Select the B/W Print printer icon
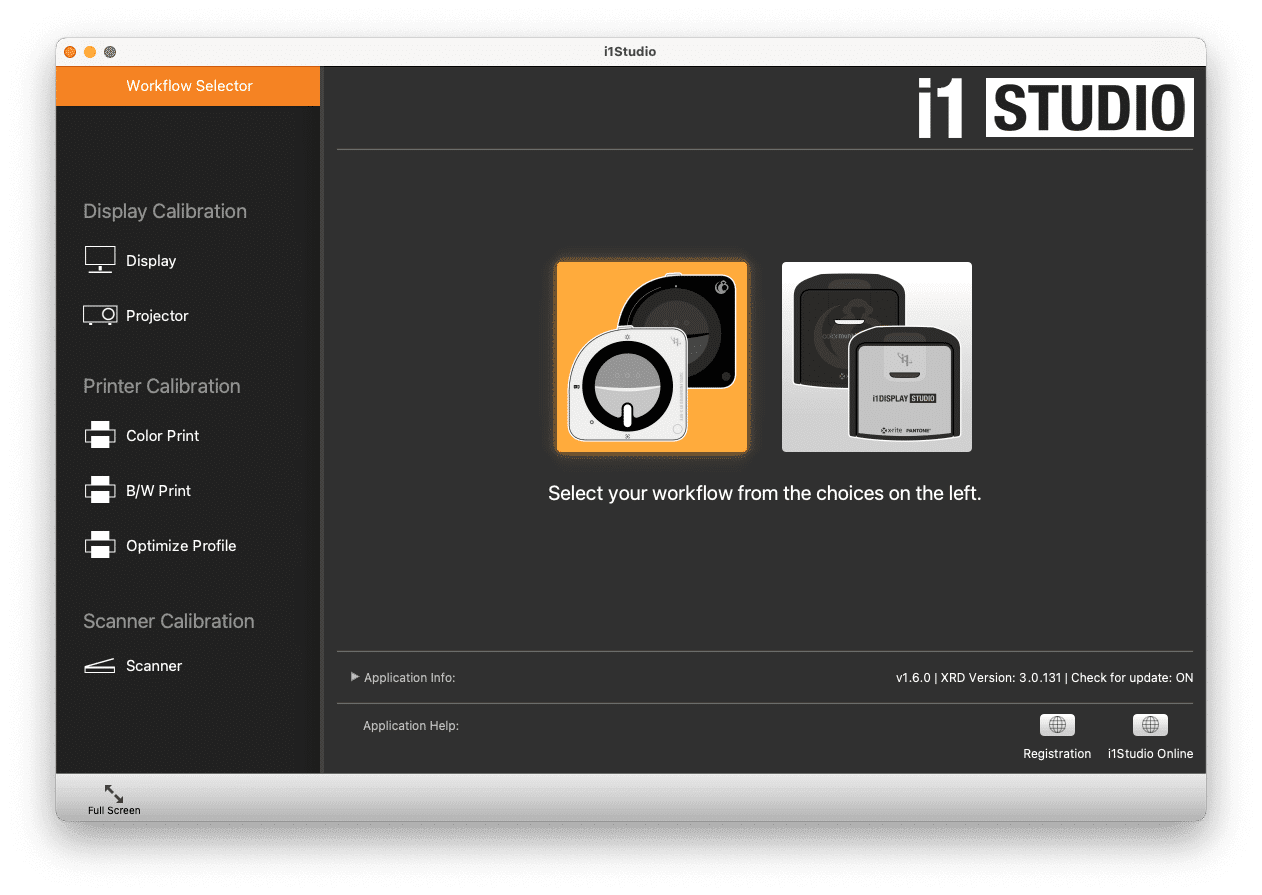This screenshot has width=1262, height=895. [99, 489]
